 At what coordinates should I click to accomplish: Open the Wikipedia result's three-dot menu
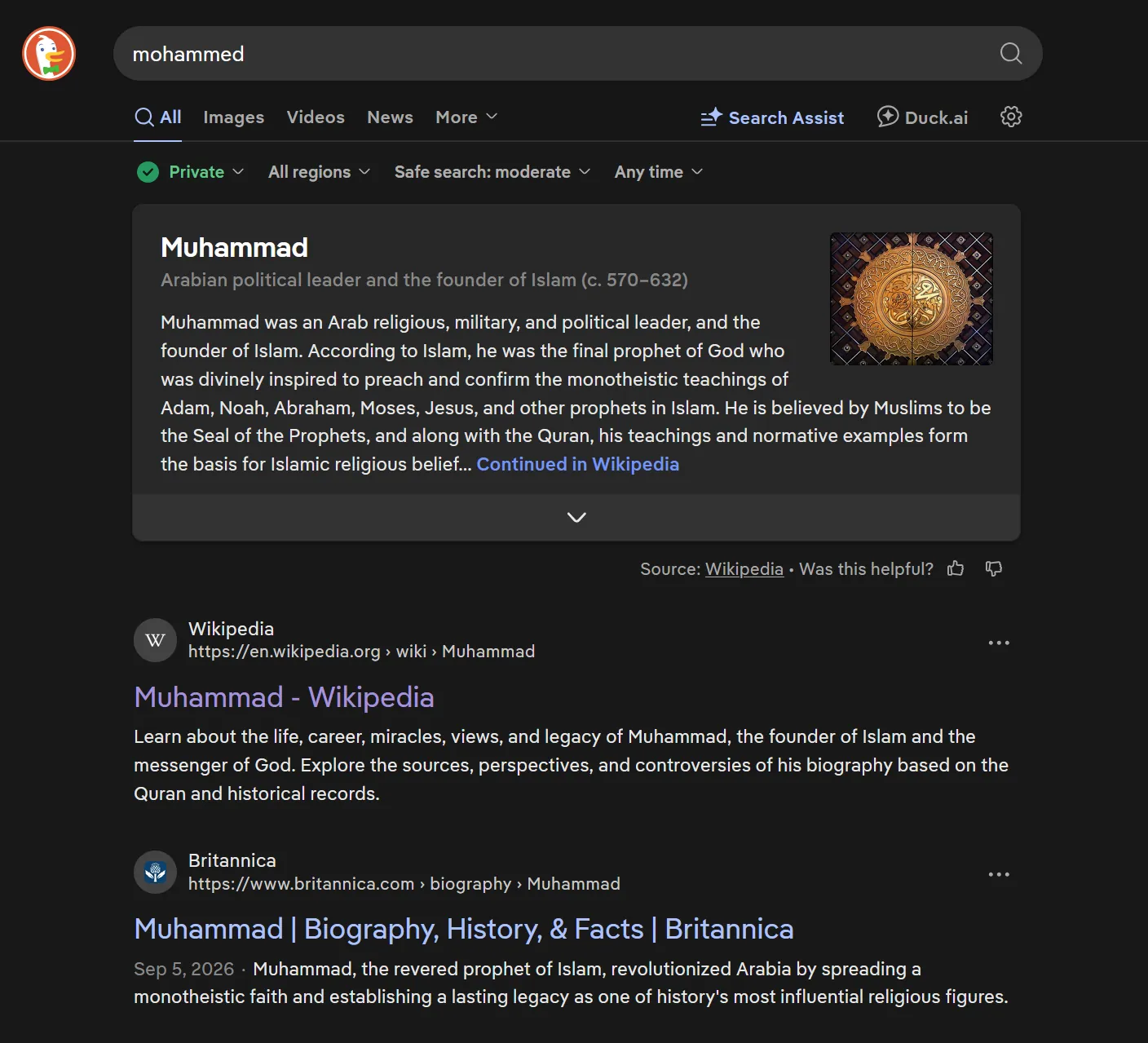pos(999,643)
